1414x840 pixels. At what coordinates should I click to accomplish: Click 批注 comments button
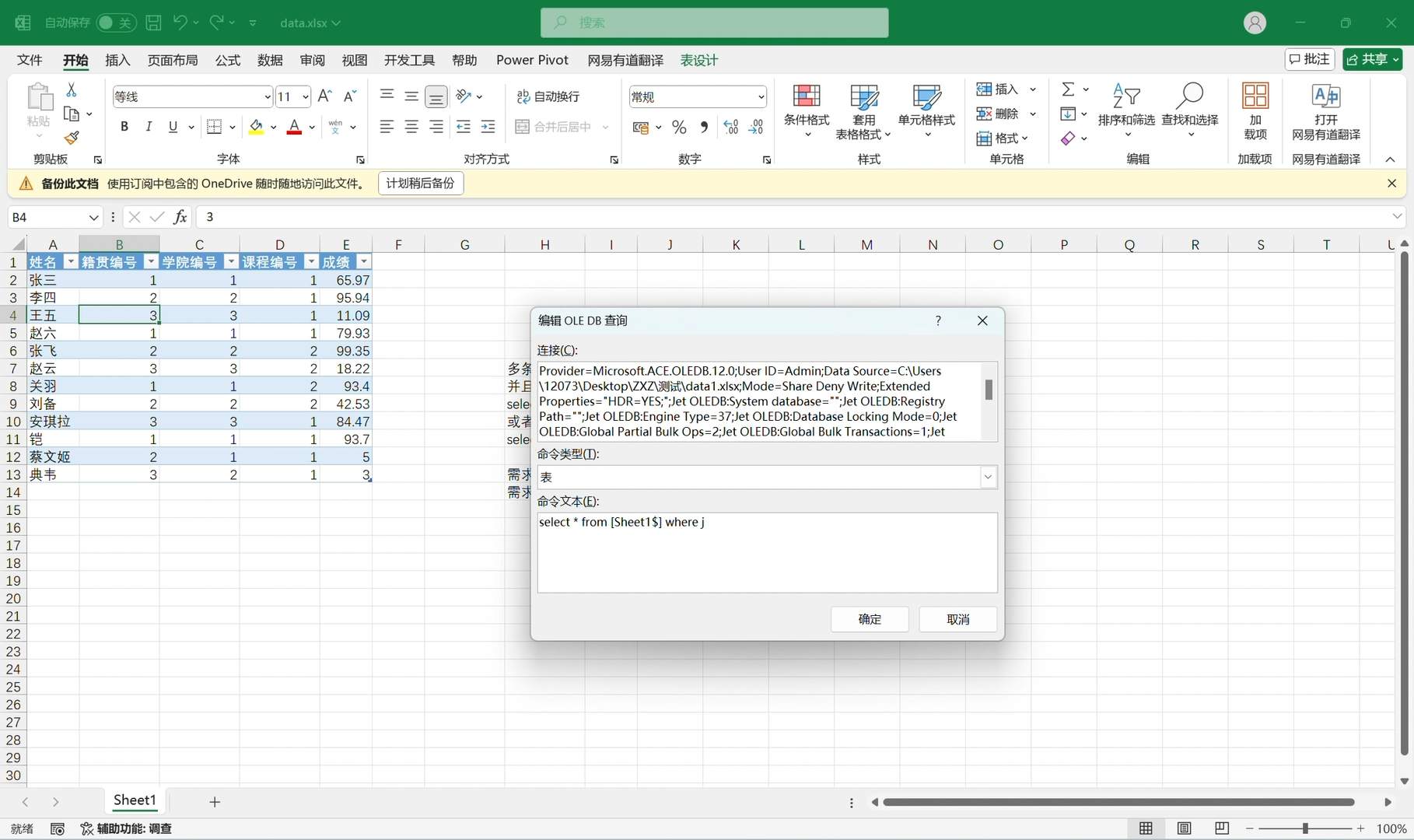1310,59
